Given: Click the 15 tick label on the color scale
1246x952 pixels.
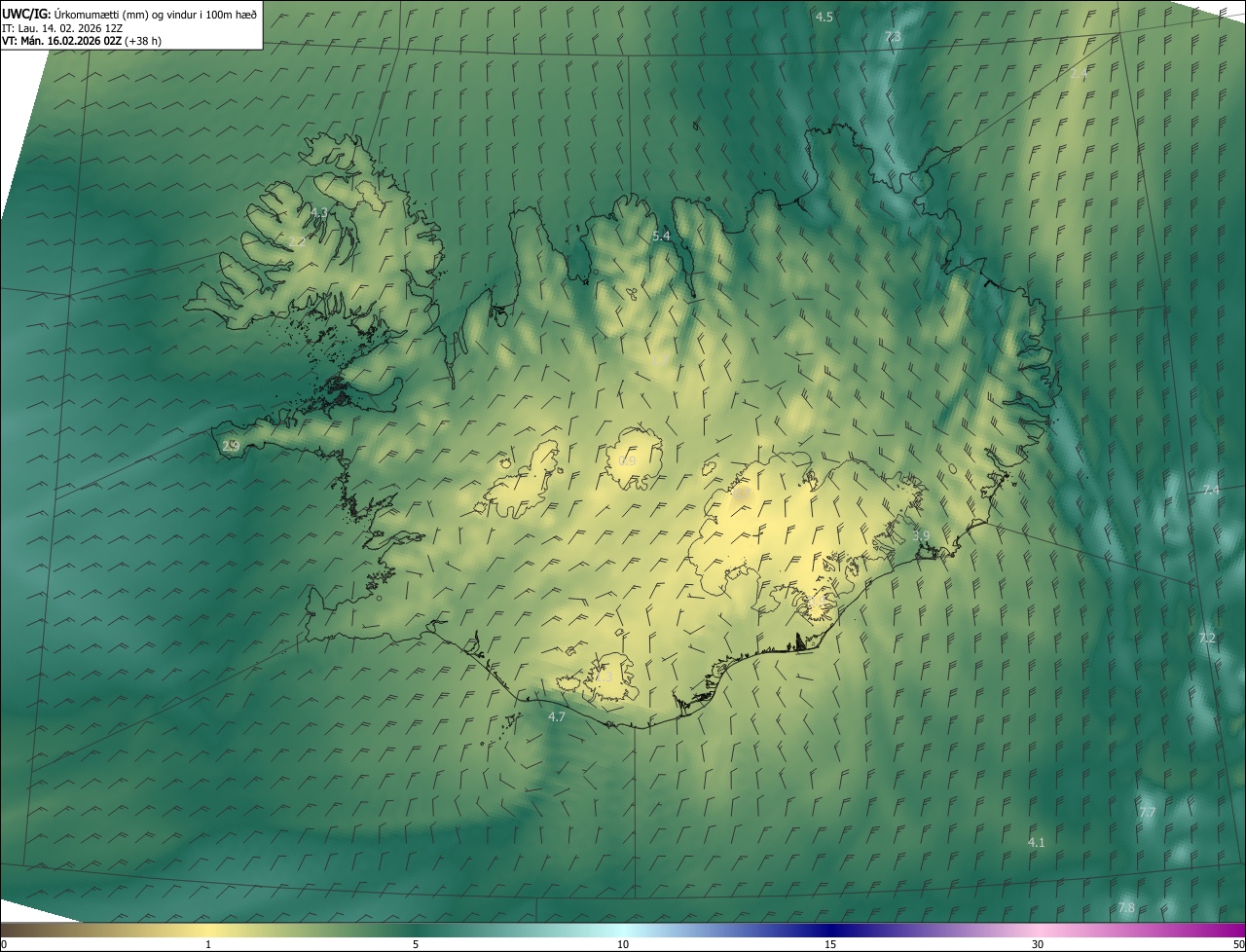Looking at the screenshot, I should click(830, 944).
